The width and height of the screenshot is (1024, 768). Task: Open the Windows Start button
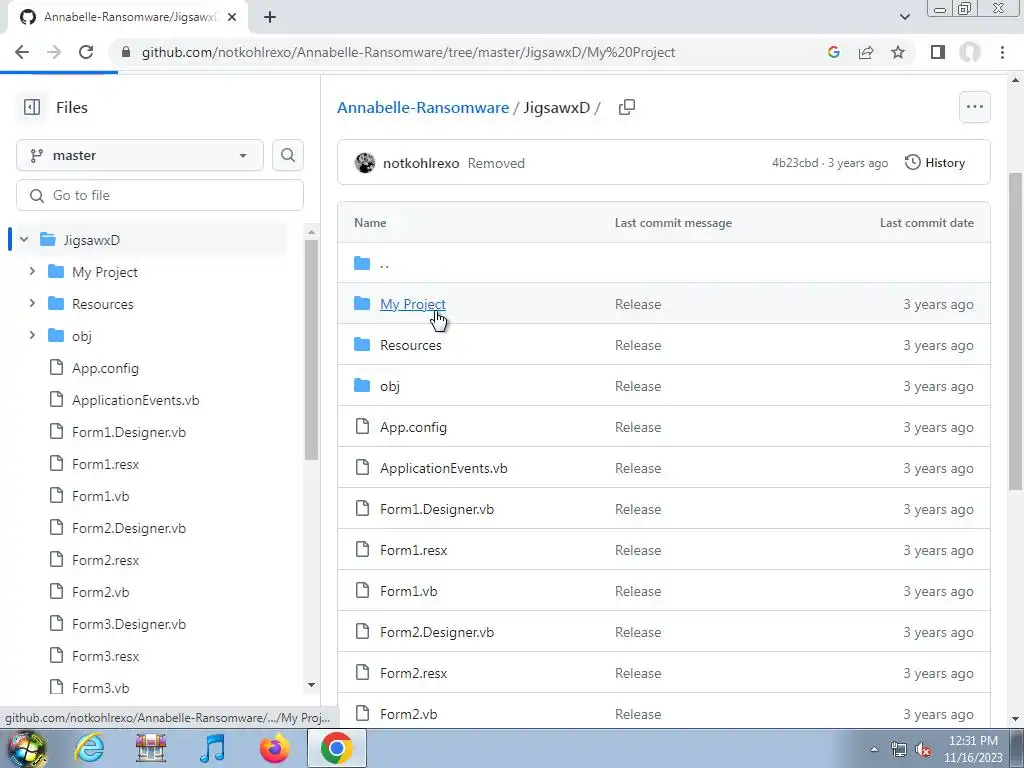tap(25, 748)
